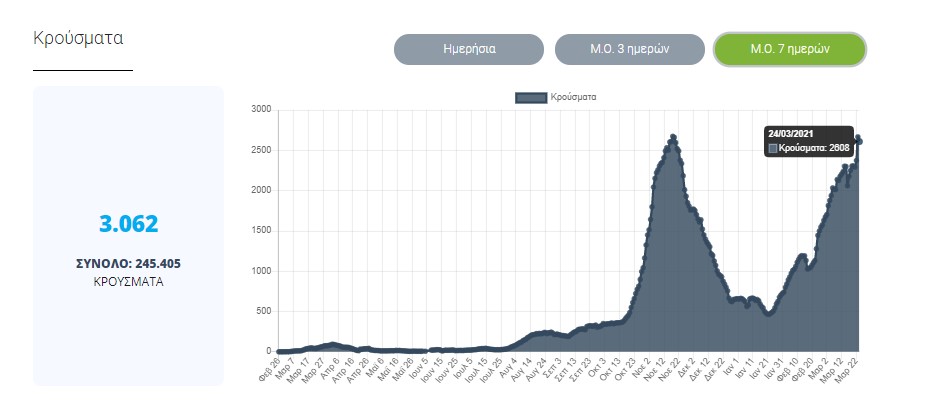Click the Ιαν 1 x-axis date label
Image resolution: width=927 pixels, height=417 pixels.
(x=731, y=367)
